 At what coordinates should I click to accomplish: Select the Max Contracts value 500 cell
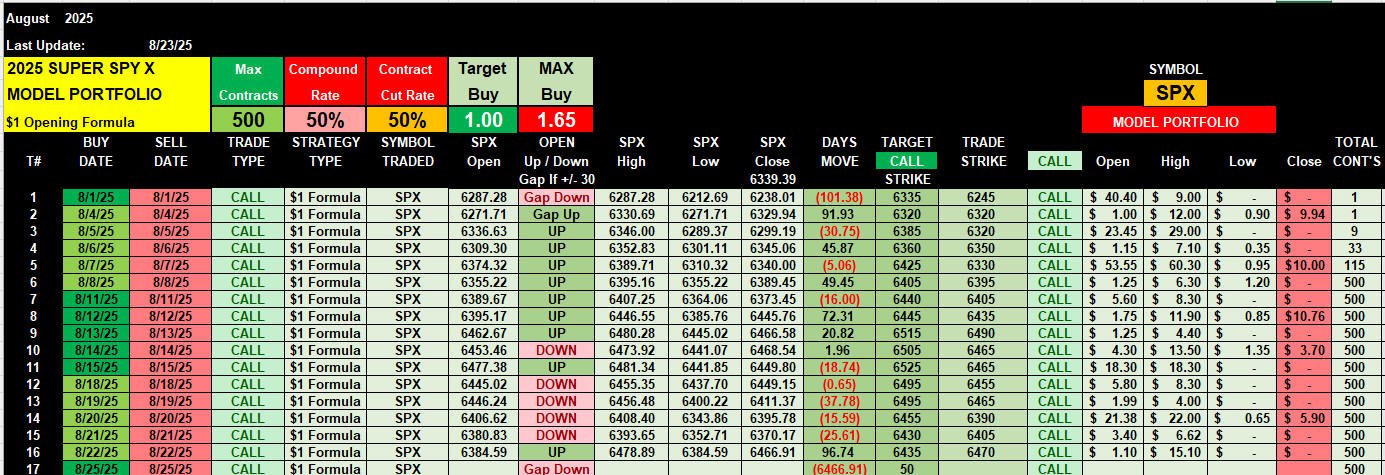pos(248,119)
